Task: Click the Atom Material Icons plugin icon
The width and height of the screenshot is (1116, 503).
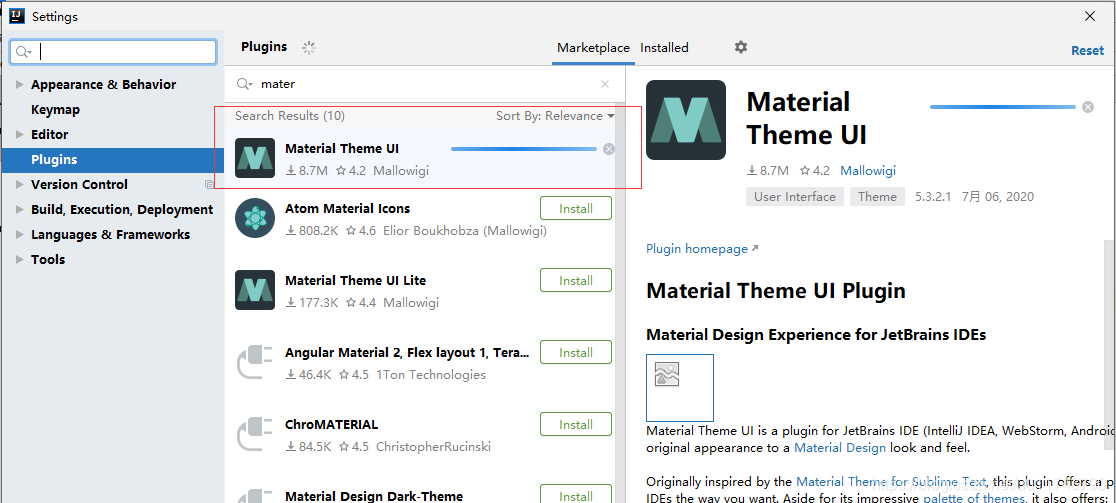Action: (255, 218)
